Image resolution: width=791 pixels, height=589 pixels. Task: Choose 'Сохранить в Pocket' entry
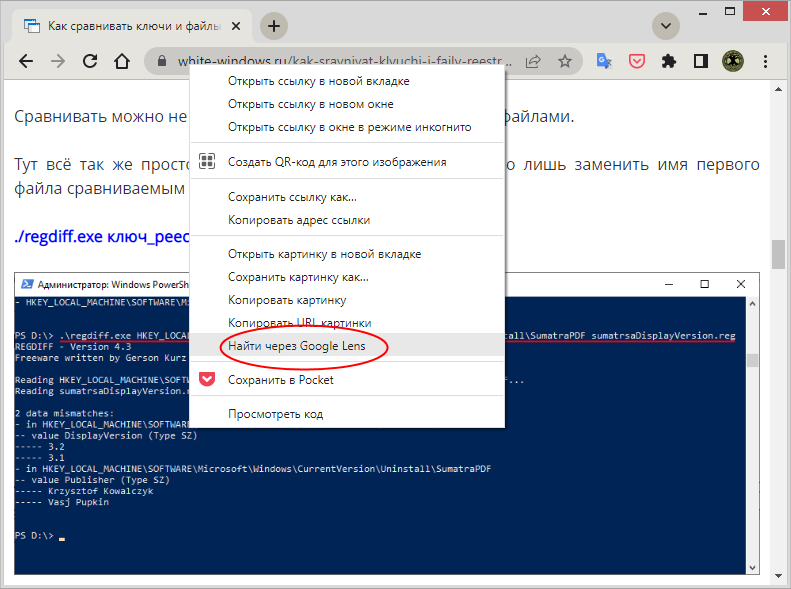pyautogui.click(x=347, y=380)
